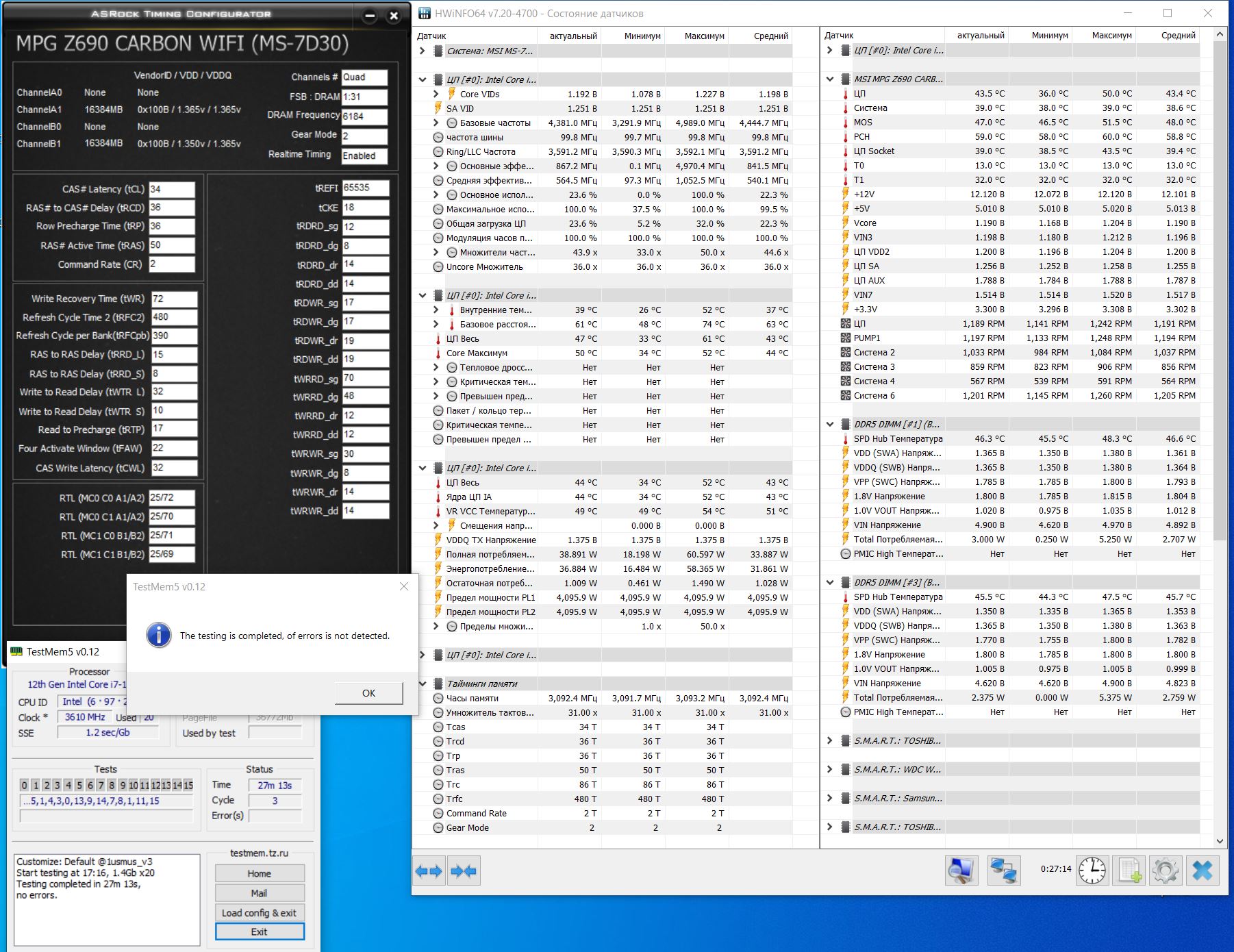Click HWiNFO expand columns arrows icon
1234x952 pixels.
[x=429, y=871]
